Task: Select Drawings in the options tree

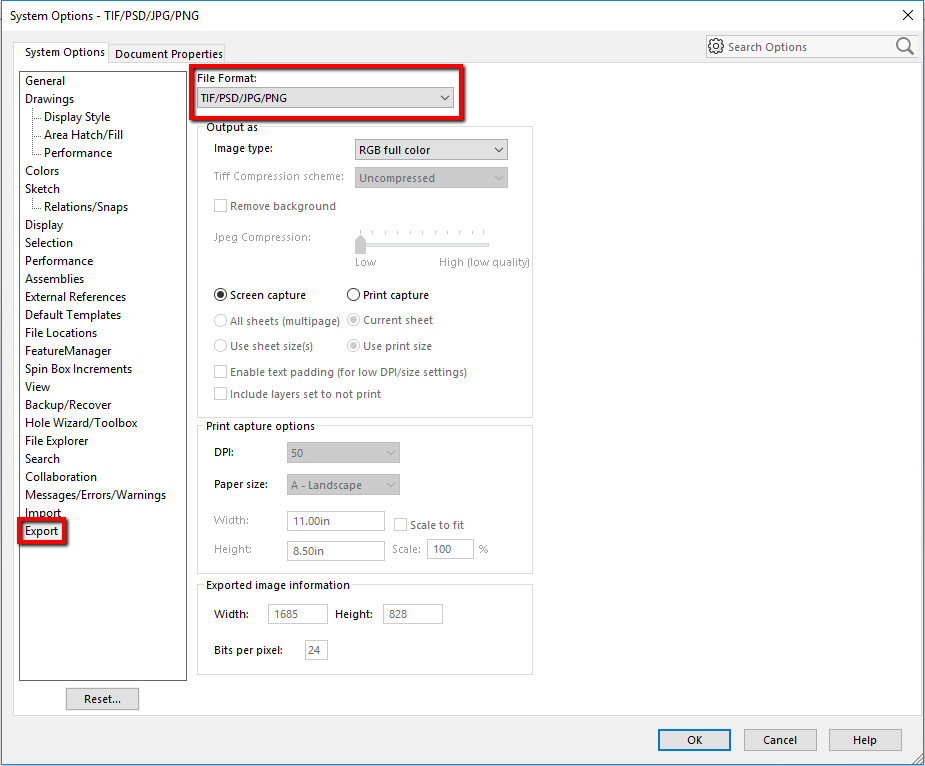Action: point(50,99)
